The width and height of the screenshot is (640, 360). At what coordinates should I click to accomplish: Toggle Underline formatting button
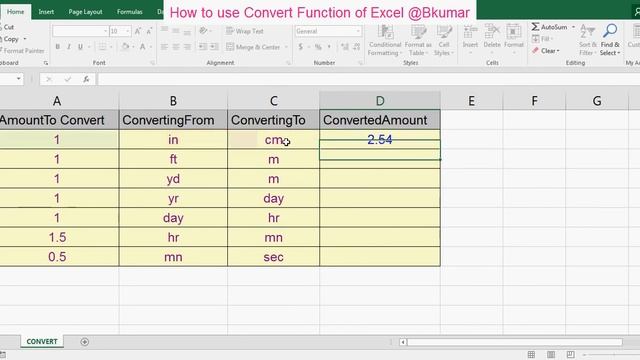80,47
